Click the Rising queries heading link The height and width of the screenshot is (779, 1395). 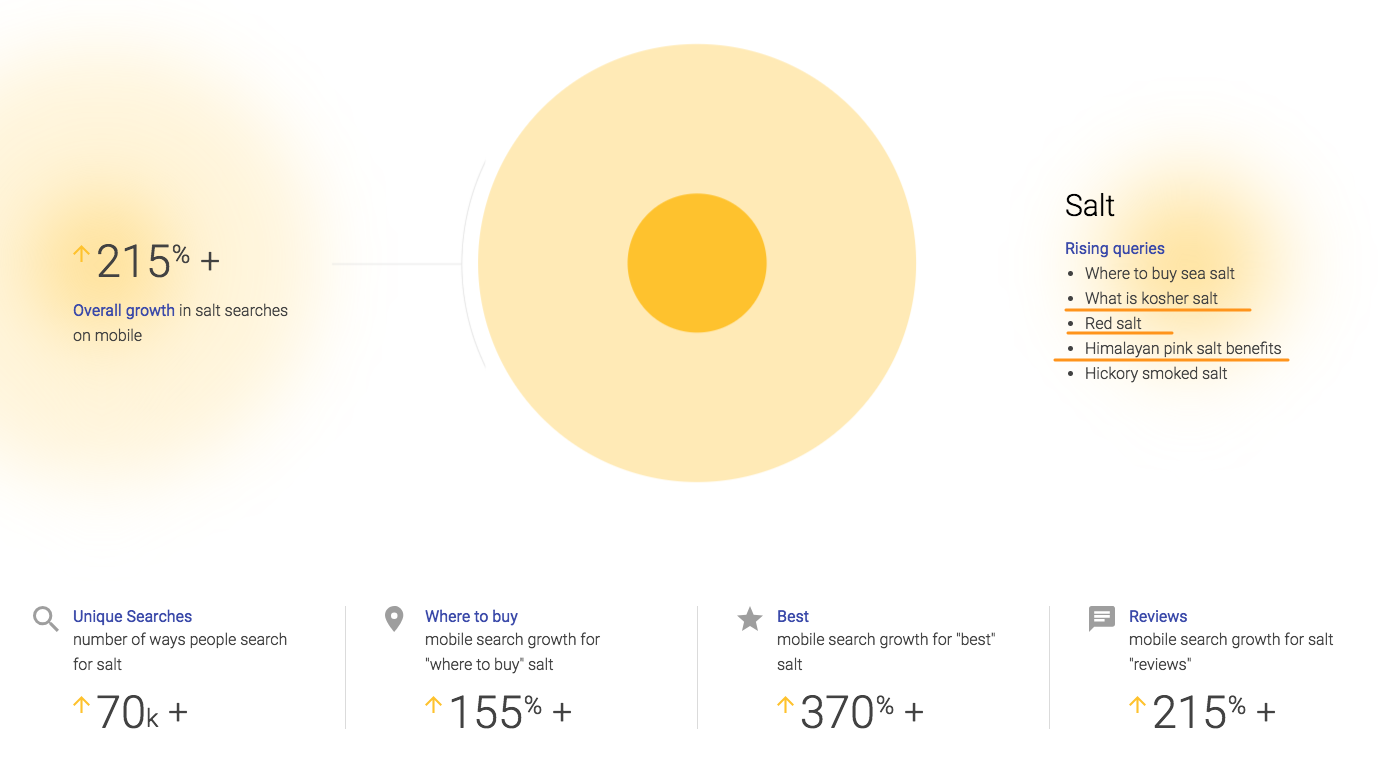click(1115, 248)
